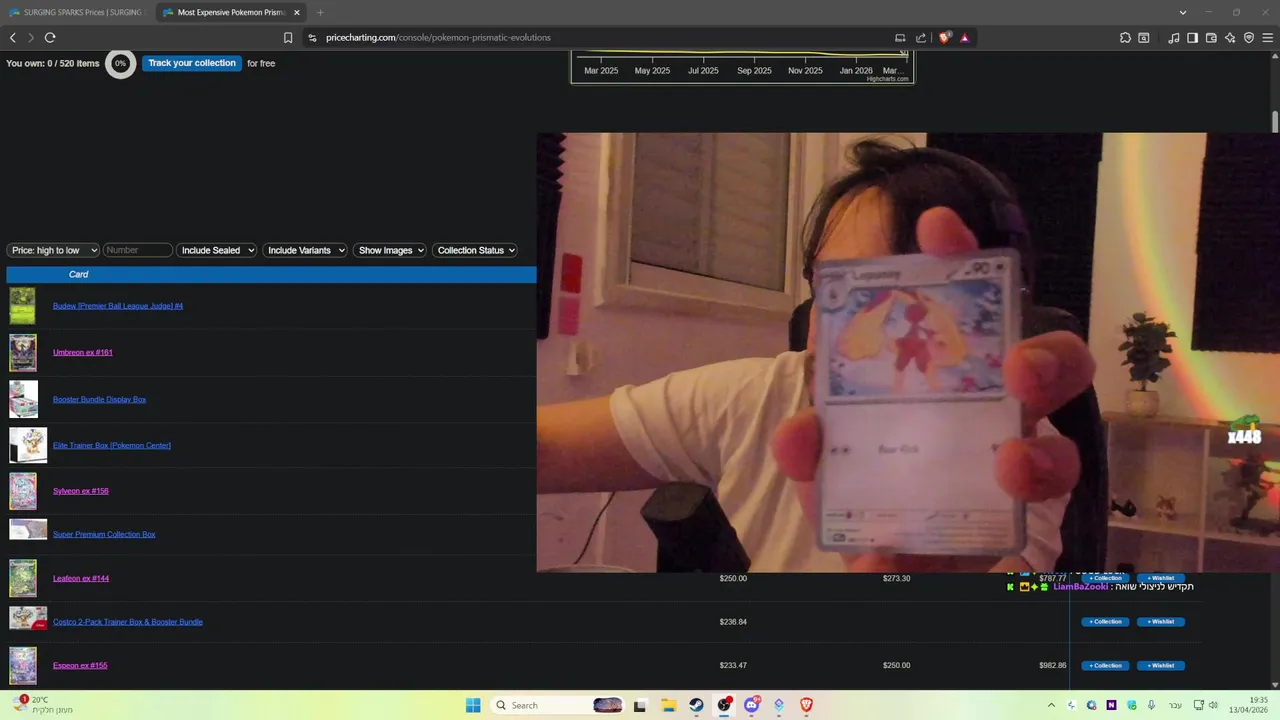Viewport: 1280px width, 720px height.
Task: Open Super Premium Collection Box link
Action: (104, 534)
